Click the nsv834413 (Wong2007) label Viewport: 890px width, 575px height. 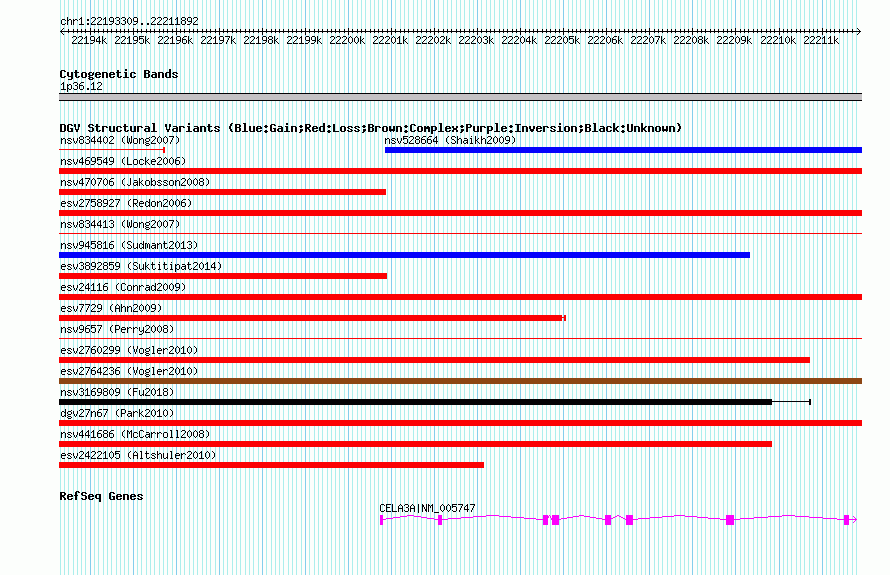pyautogui.click(x=120, y=224)
